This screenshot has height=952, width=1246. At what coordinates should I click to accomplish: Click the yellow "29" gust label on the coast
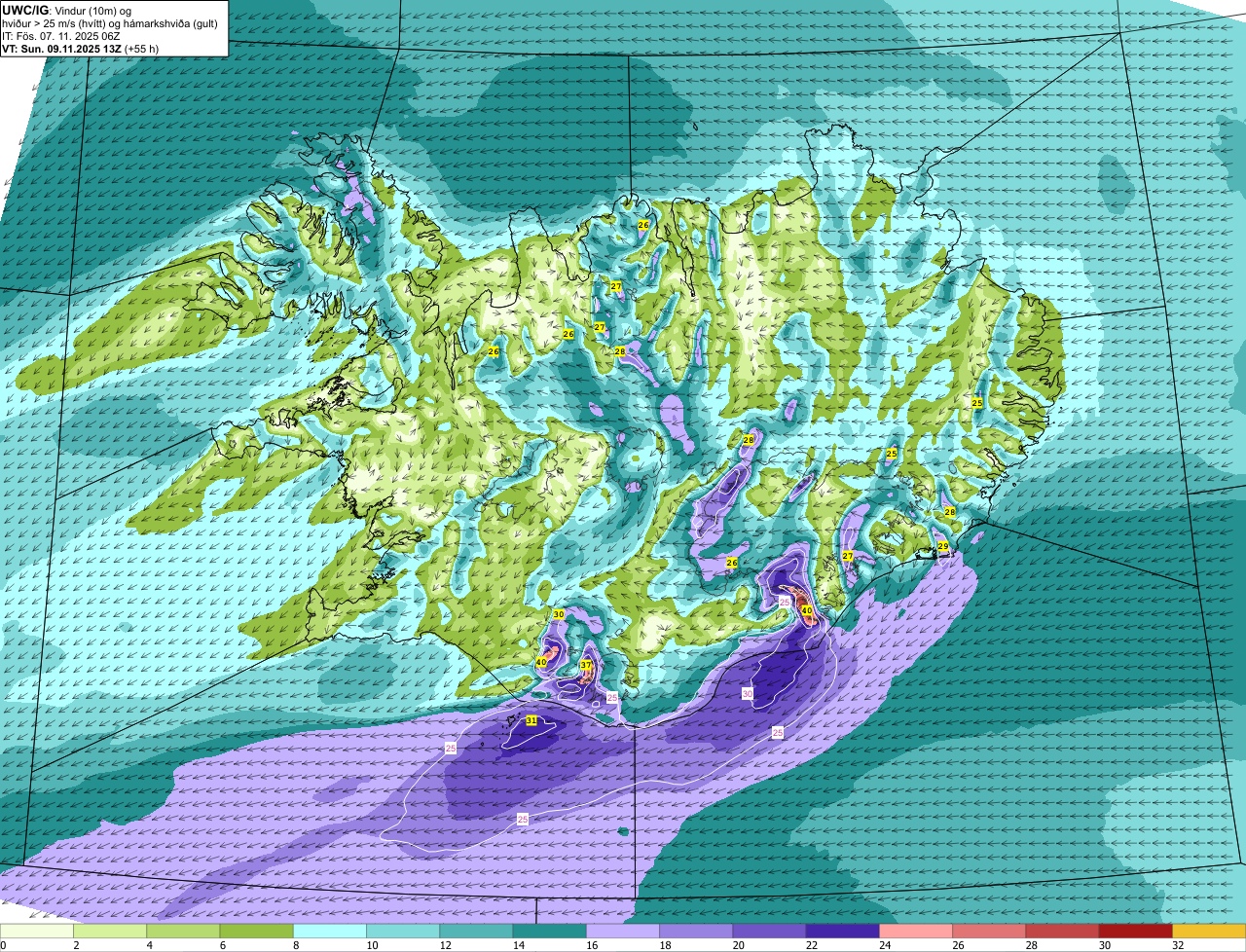point(942,547)
